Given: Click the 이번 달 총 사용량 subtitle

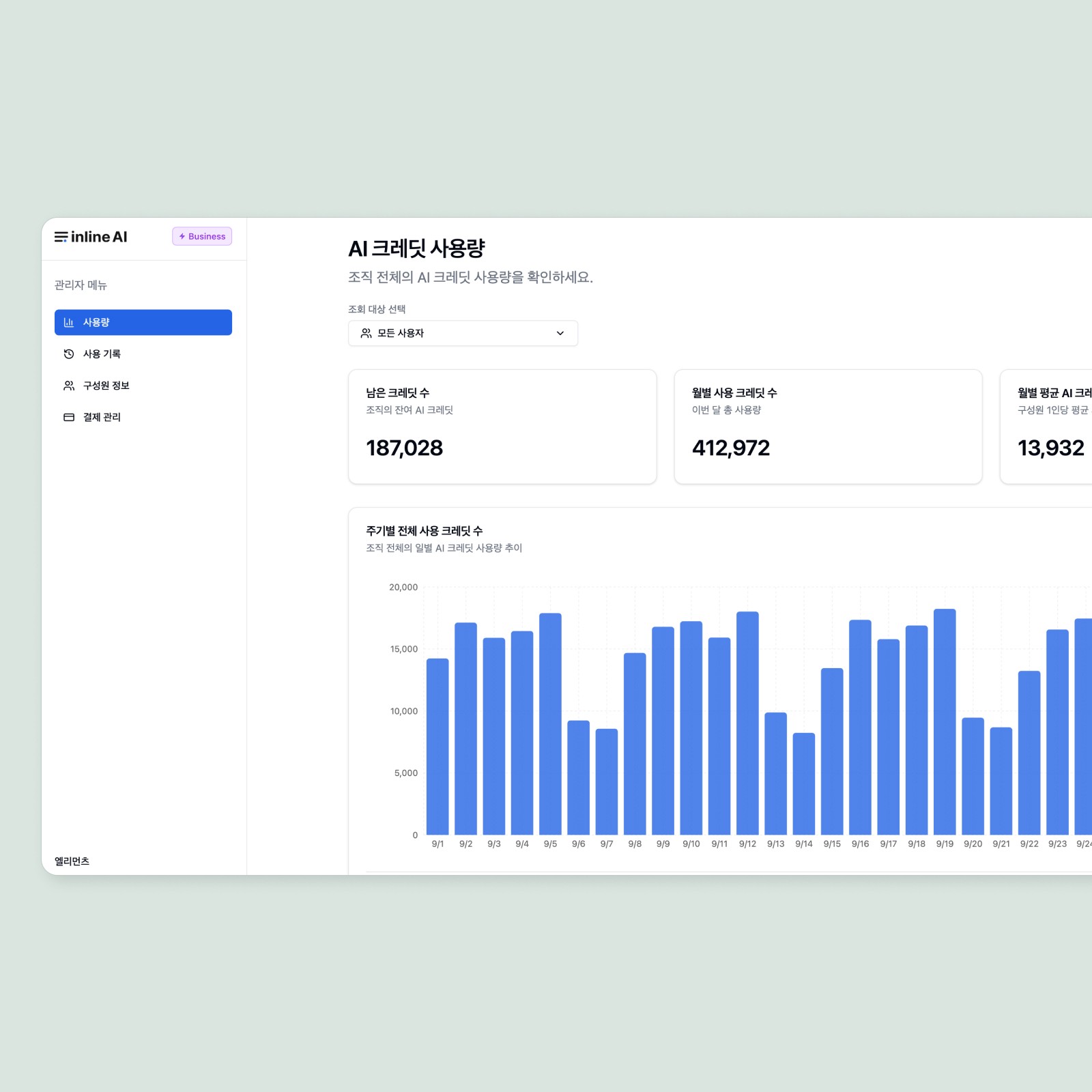Looking at the screenshot, I should click(726, 410).
